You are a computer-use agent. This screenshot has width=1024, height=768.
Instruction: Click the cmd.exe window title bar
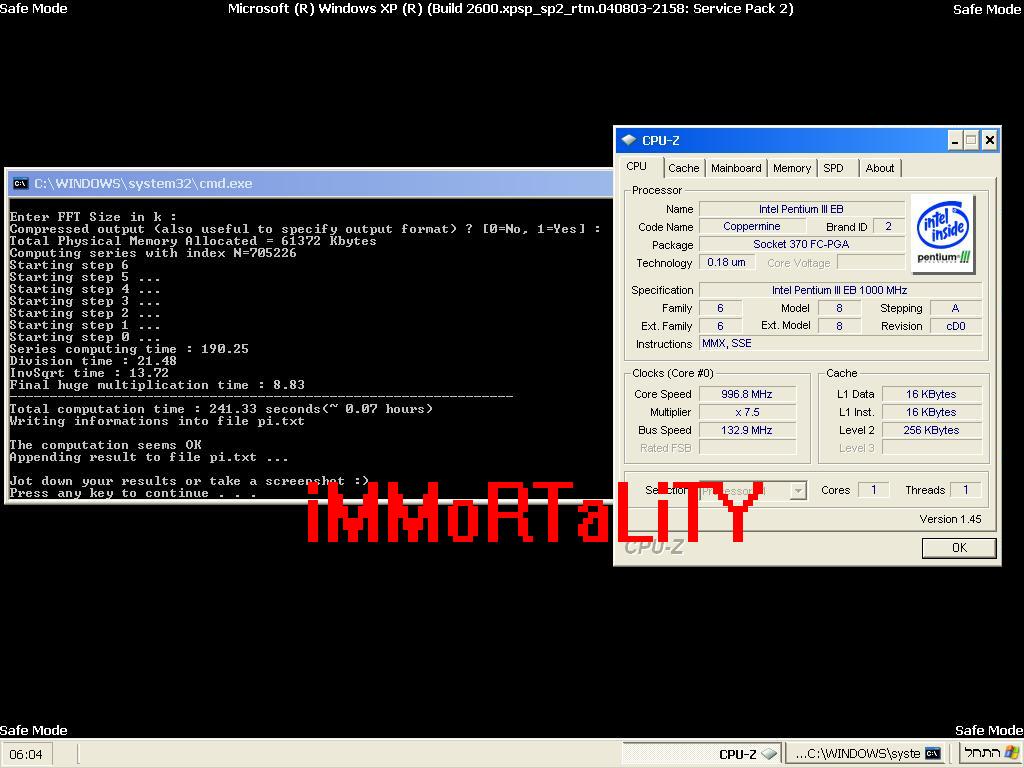(x=310, y=184)
